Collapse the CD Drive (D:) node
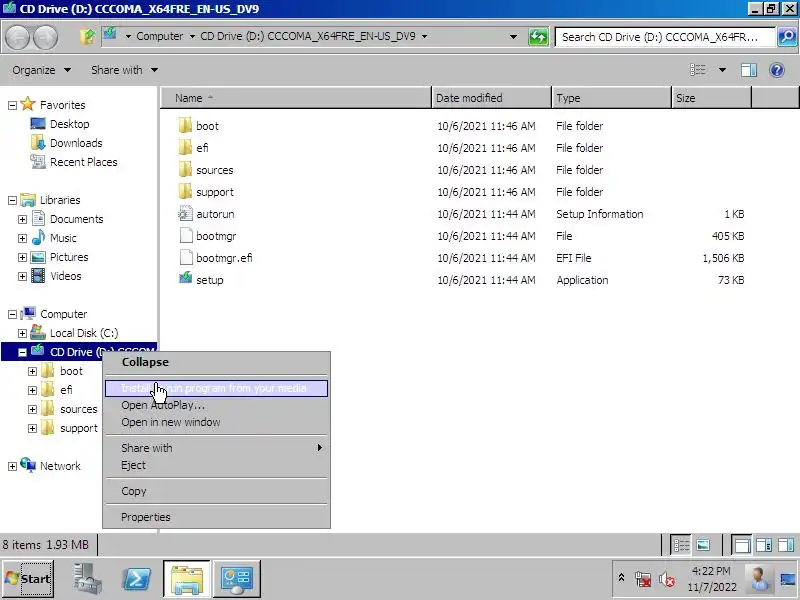The height and width of the screenshot is (600, 800). 22,352
